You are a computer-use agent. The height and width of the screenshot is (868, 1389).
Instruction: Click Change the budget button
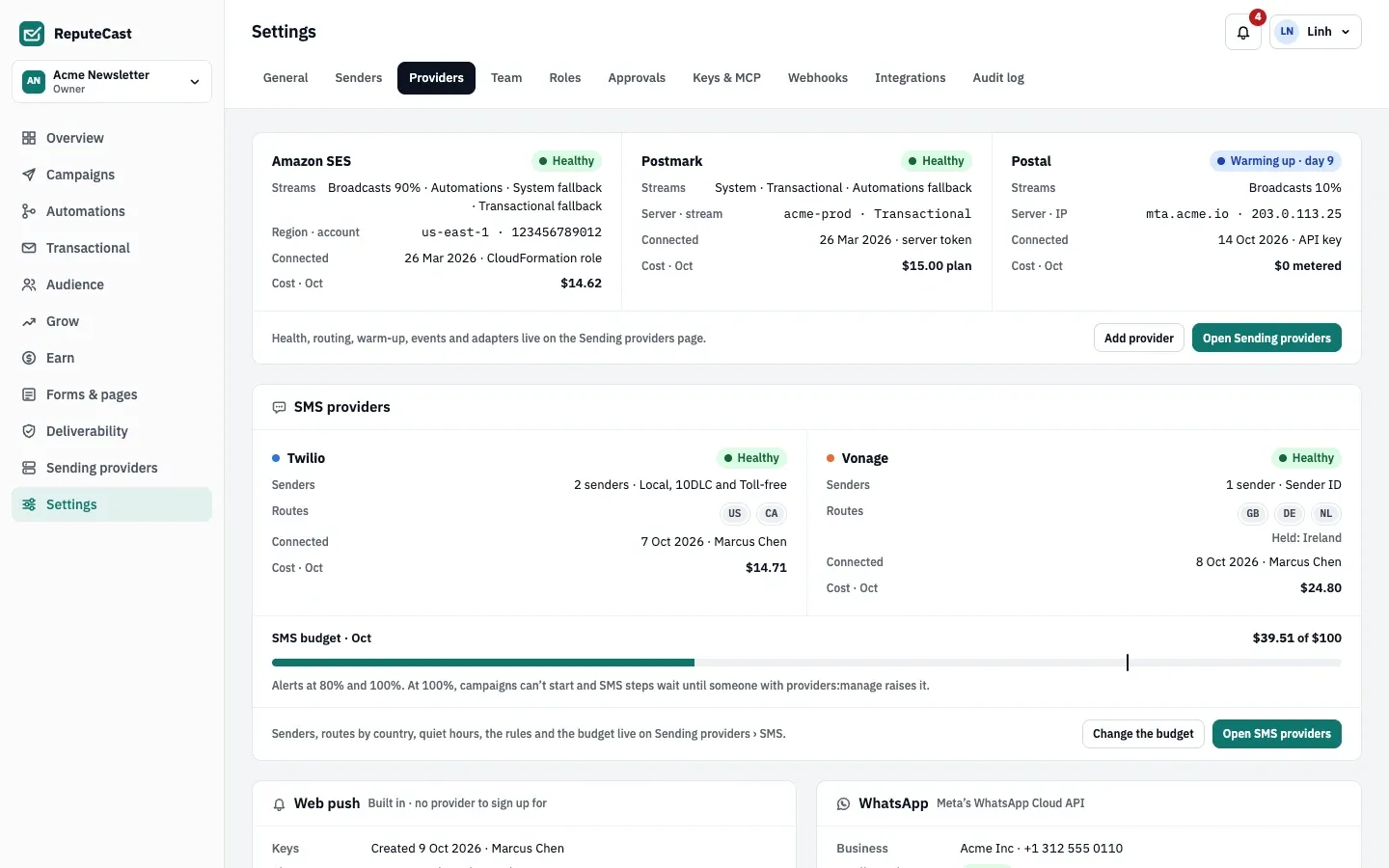coord(1143,734)
